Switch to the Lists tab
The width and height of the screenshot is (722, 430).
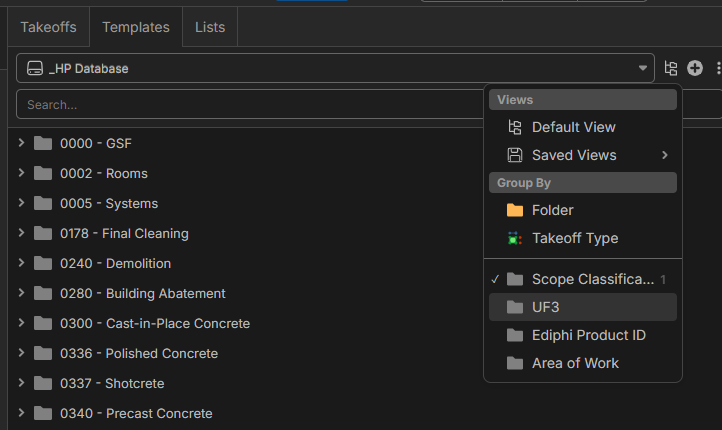(x=210, y=27)
